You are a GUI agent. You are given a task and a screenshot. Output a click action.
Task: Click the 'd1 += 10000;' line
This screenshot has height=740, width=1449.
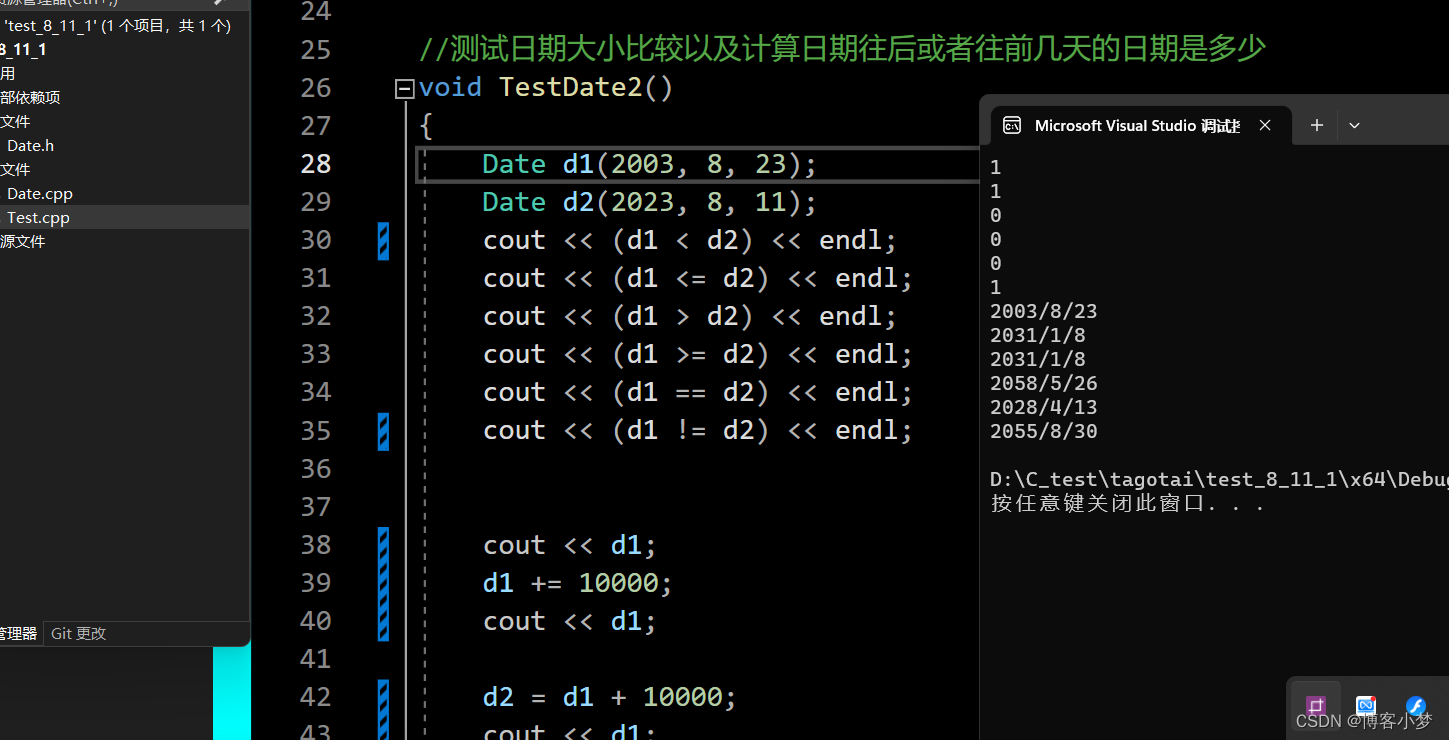pyautogui.click(x=578, y=582)
